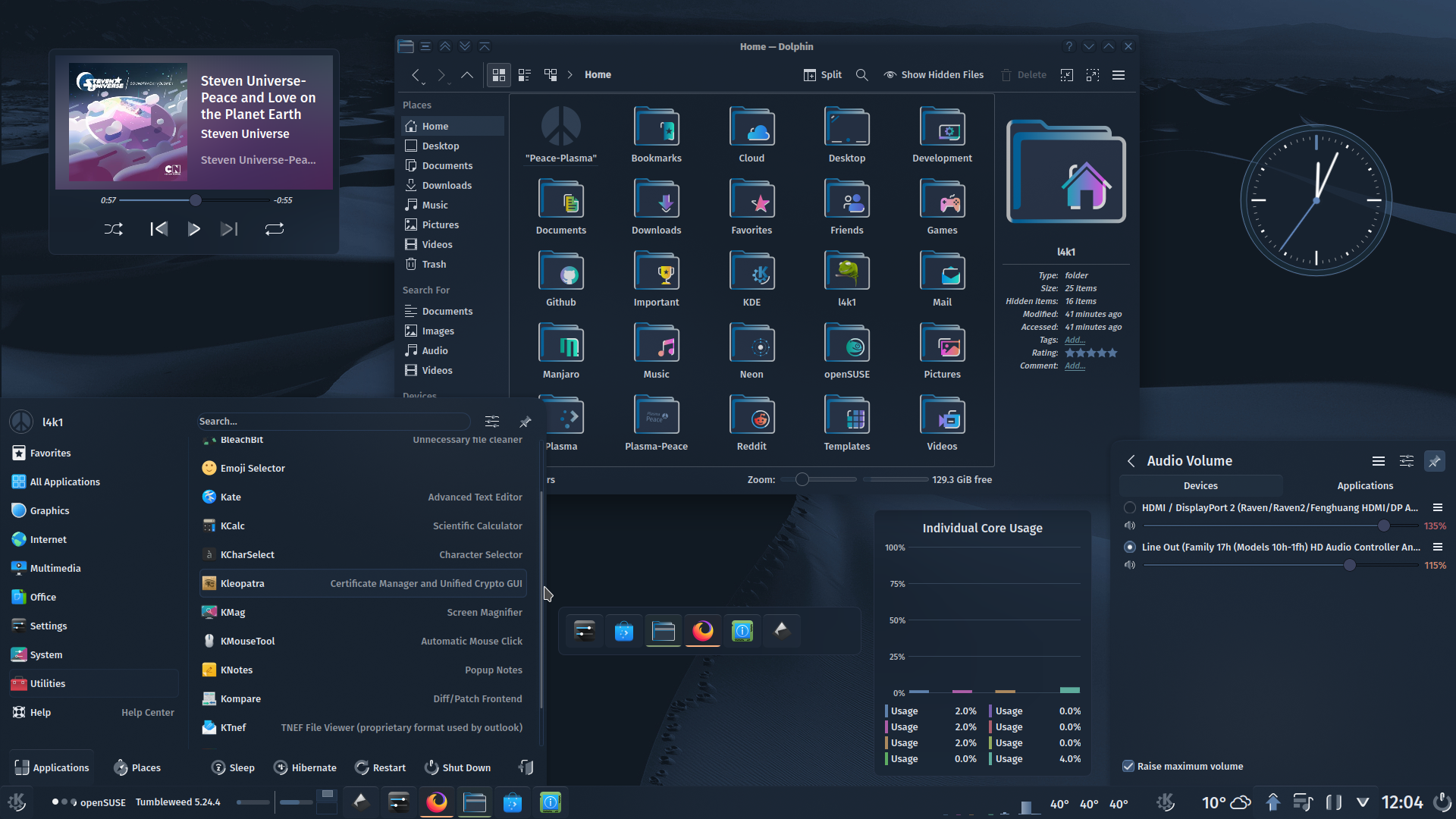Image resolution: width=1456 pixels, height=819 pixels.
Task: Open Firefox from the desktop dock
Action: (x=703, y=630)
